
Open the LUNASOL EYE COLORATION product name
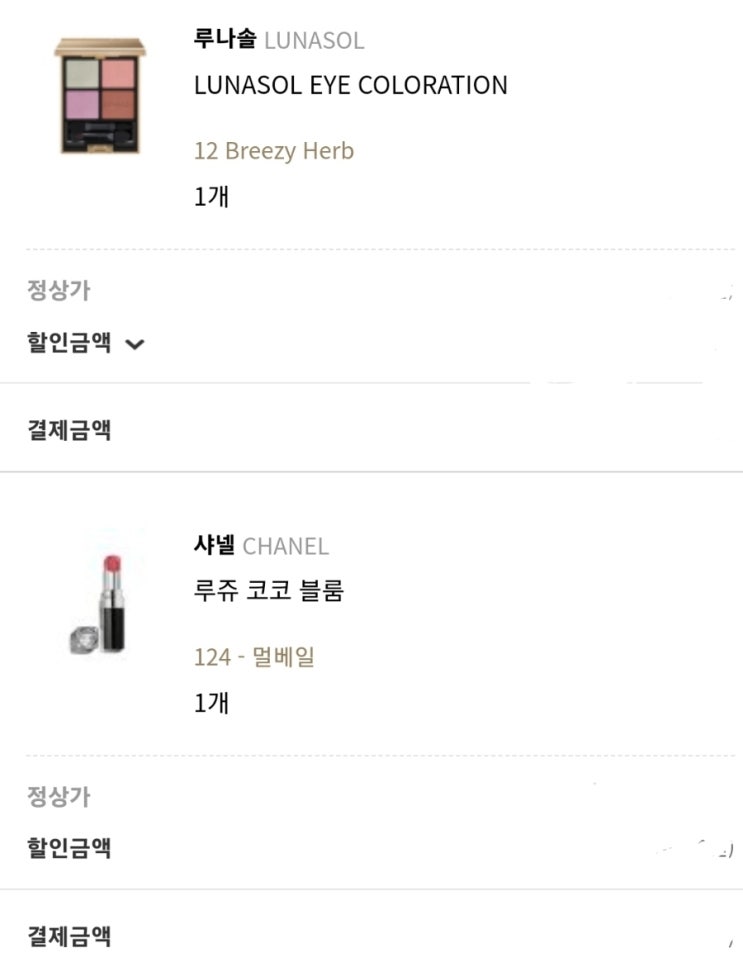pyautogui.click(x=350, y=86)
